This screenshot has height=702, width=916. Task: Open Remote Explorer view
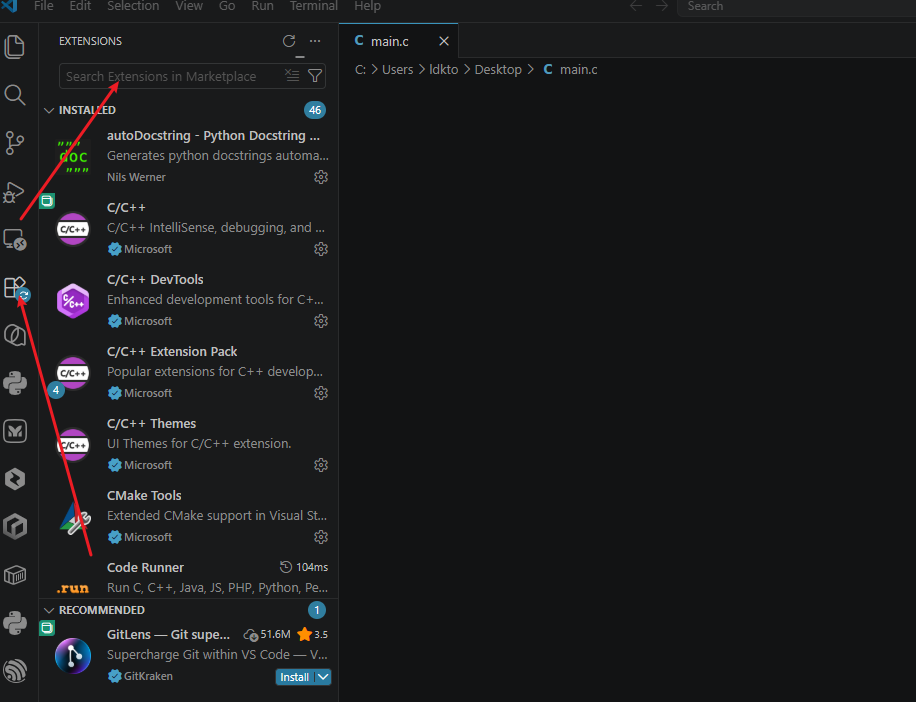(x=15, y=239)
